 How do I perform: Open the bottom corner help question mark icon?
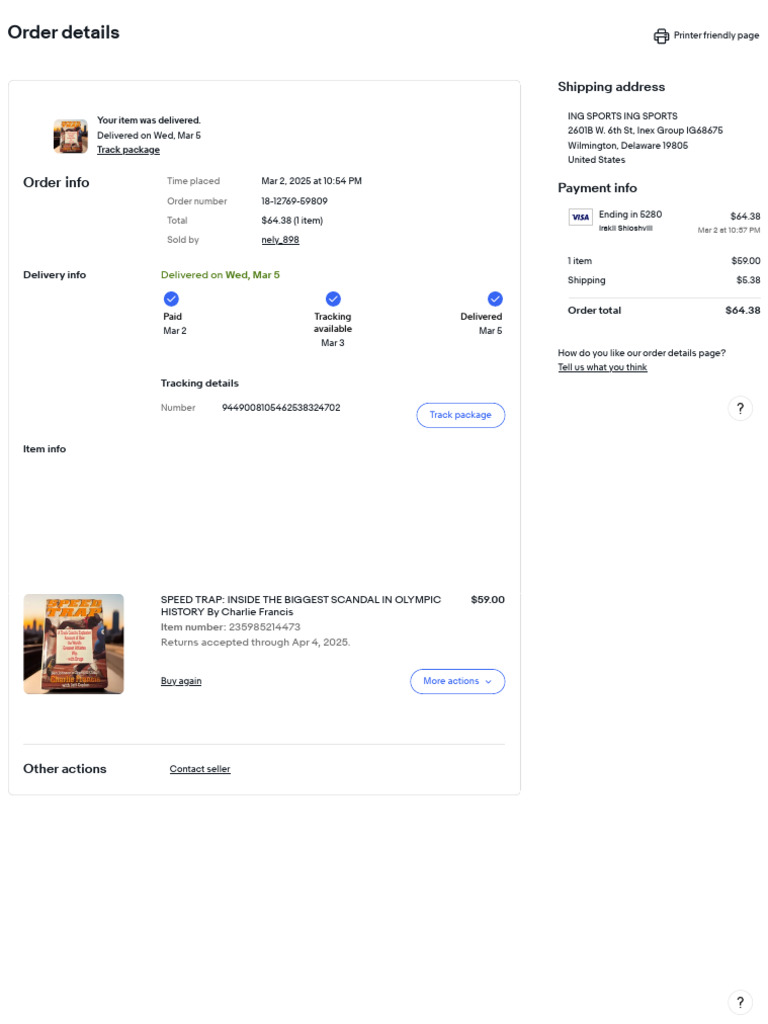click(x=740, y=1002)
